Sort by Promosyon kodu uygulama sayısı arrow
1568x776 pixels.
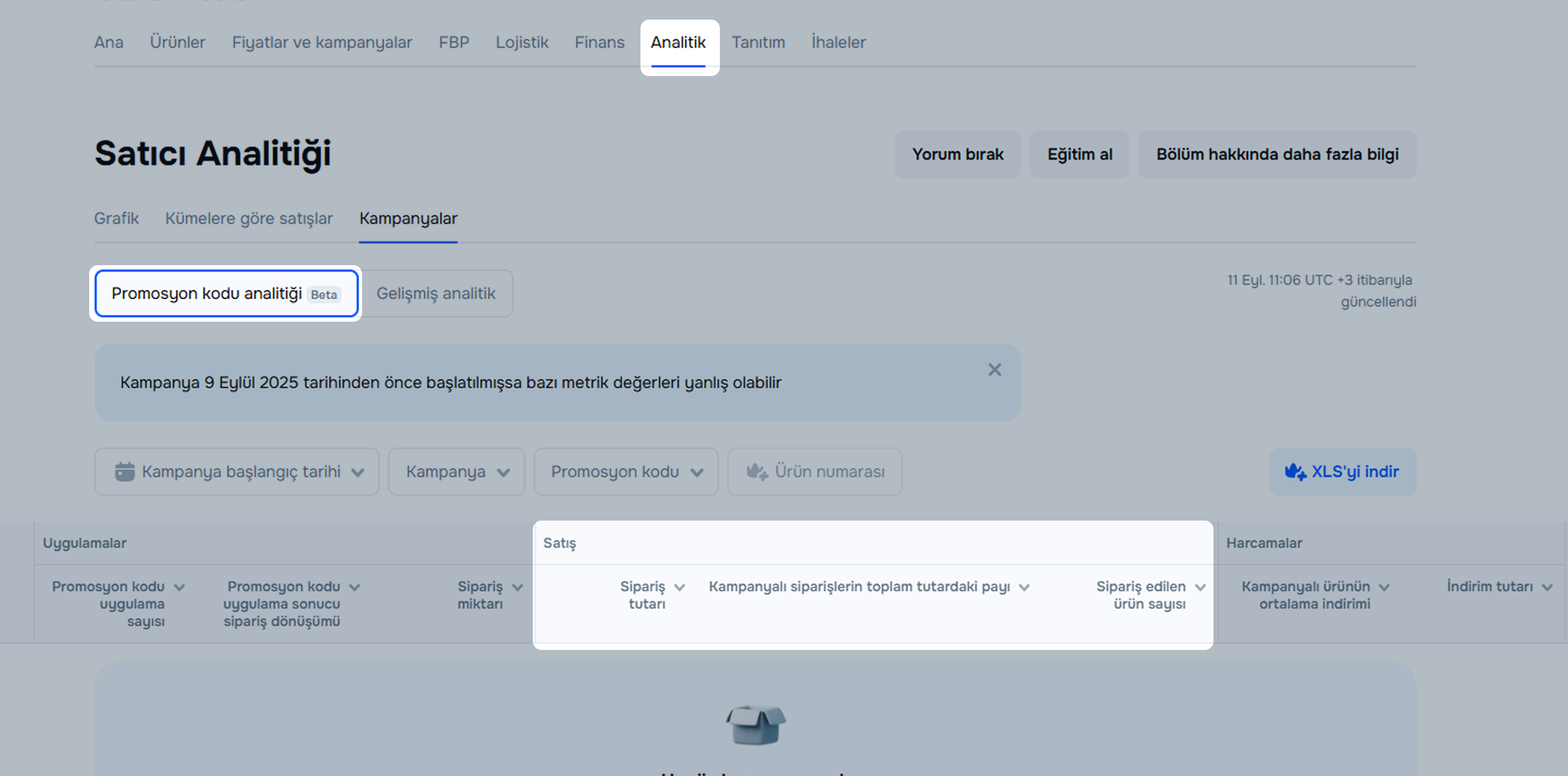point(179,587)
